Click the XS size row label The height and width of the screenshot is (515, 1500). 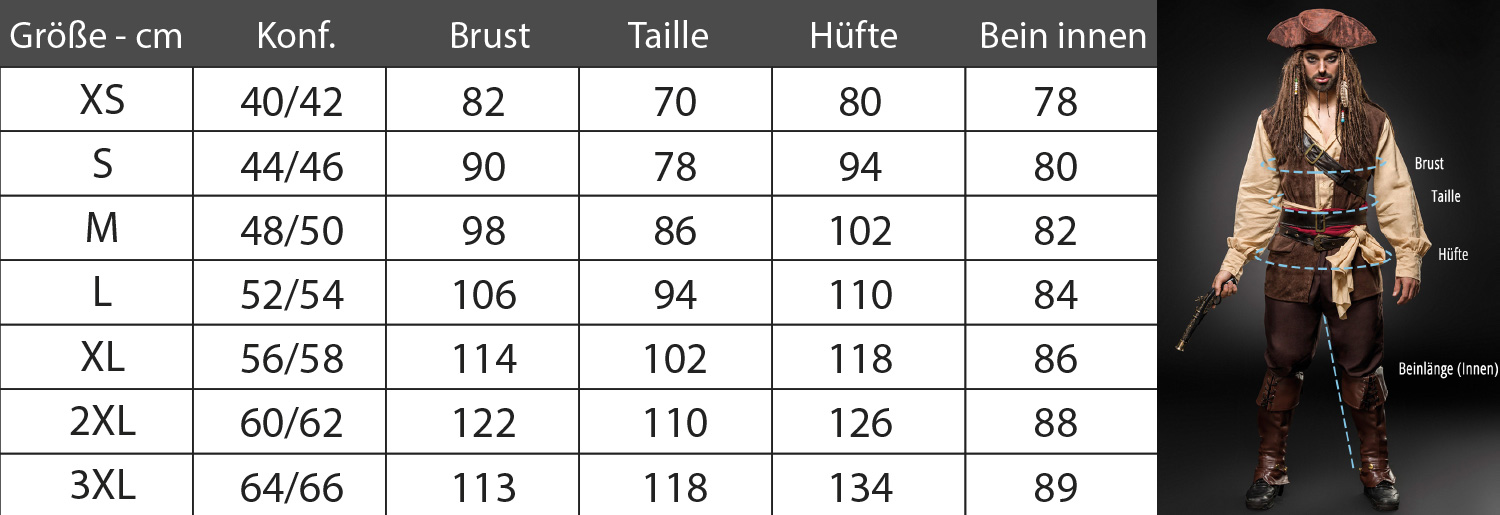click(101, 100)
